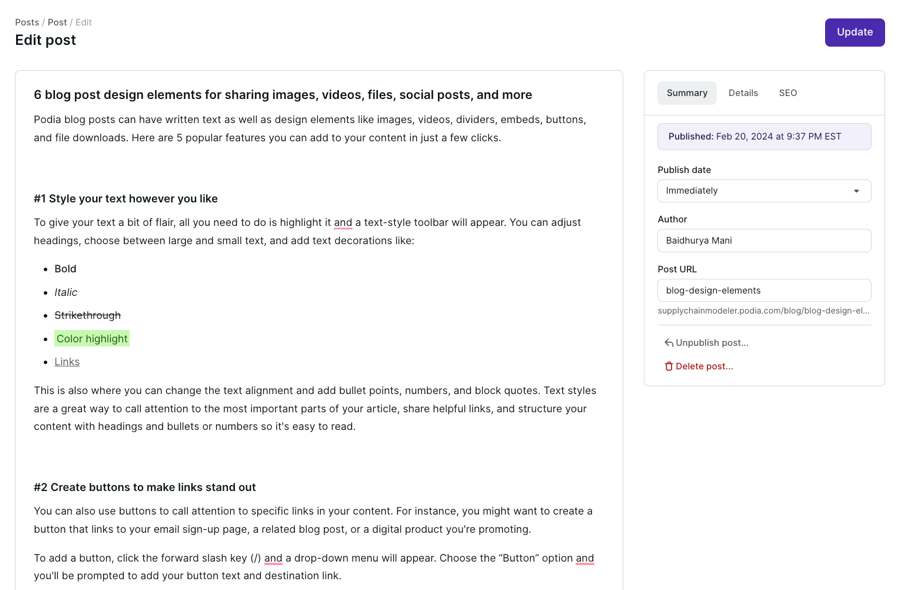Click the Links hyperlink in the bullet list
Screen dimensions: 900x590
point(67,362)
